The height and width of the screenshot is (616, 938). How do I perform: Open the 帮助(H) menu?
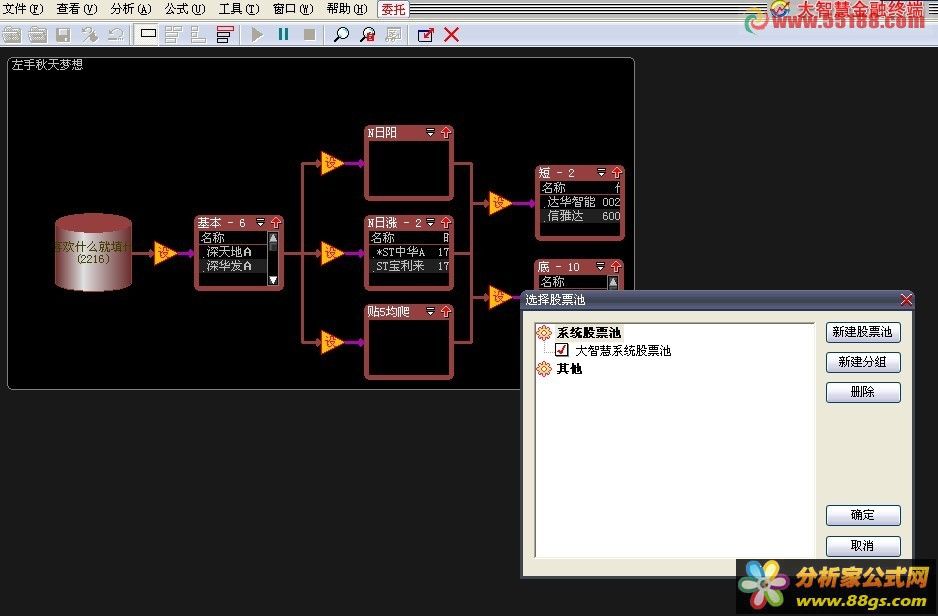[347, 9]
